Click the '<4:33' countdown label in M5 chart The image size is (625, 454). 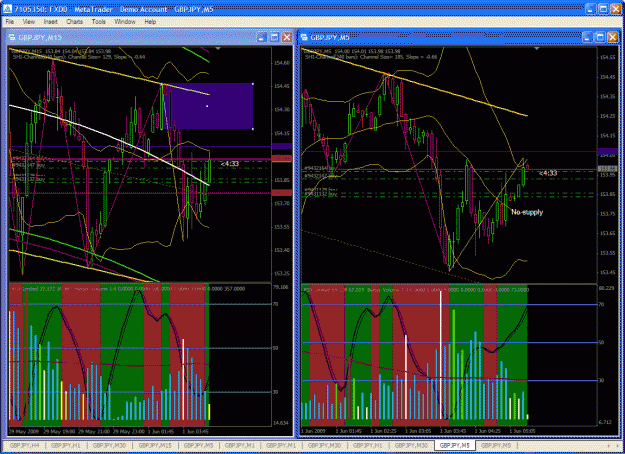[548, 173]
